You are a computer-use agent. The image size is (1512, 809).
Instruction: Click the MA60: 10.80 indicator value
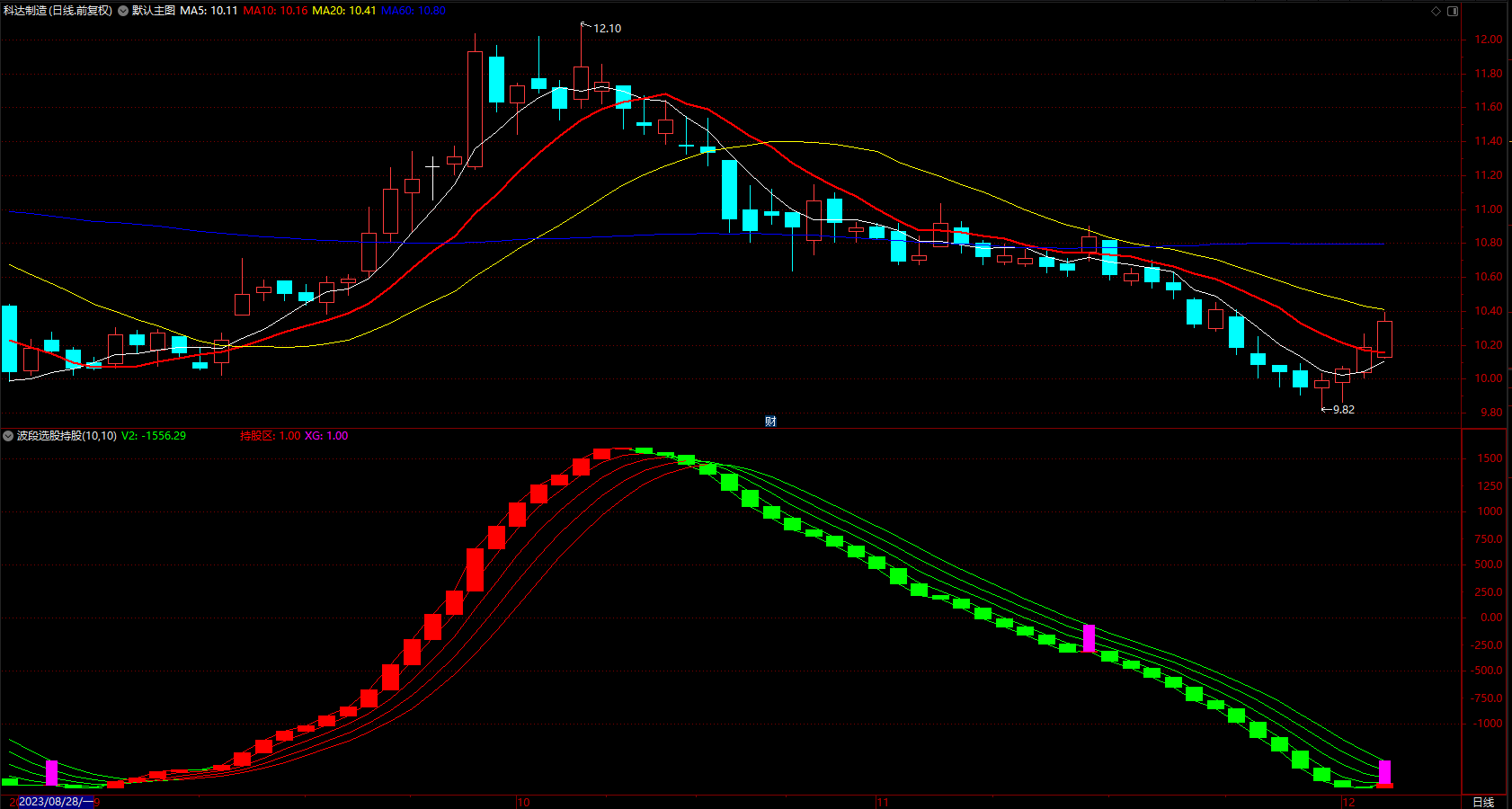(x=414, y=11)
